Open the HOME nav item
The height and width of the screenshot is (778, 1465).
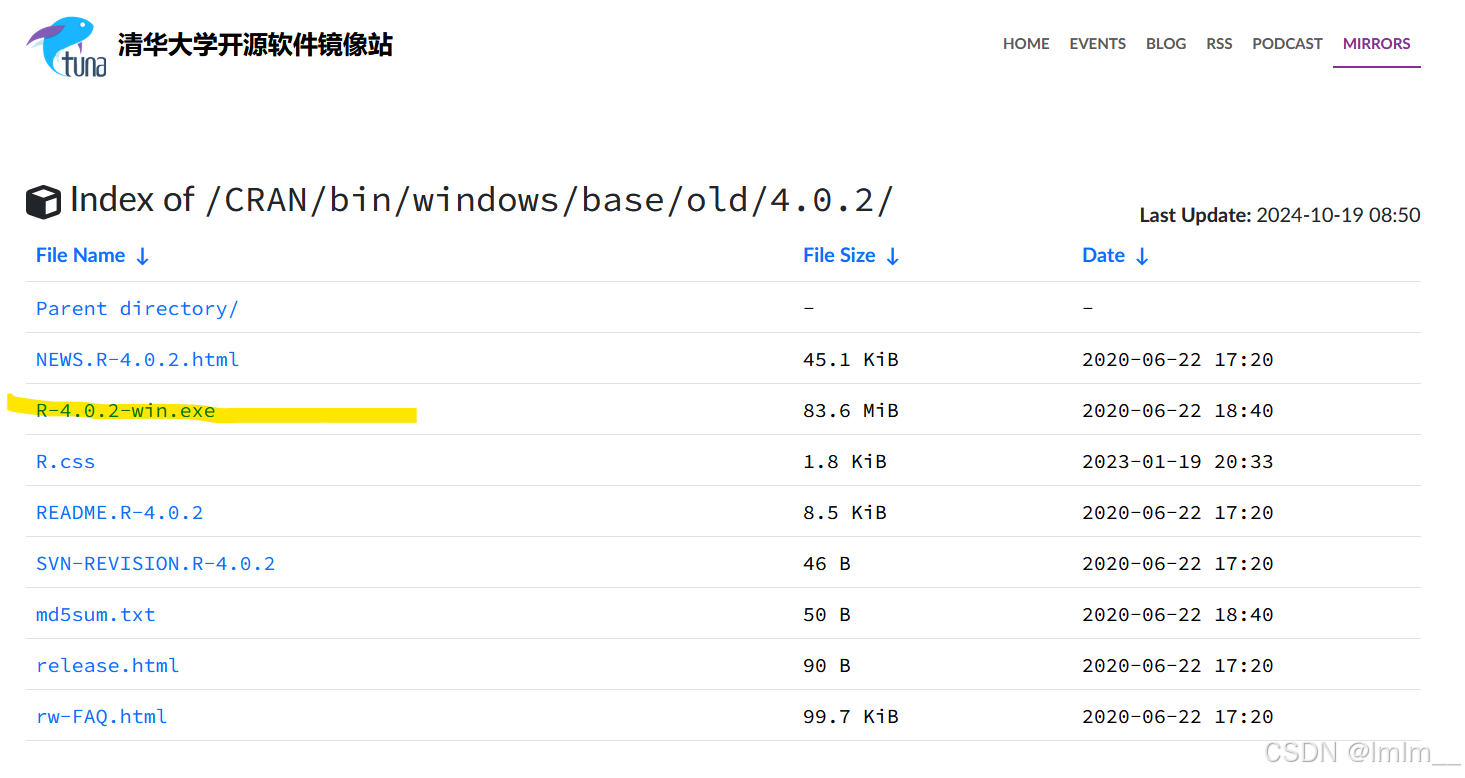pyautogui.click(x=1026, y=44)
